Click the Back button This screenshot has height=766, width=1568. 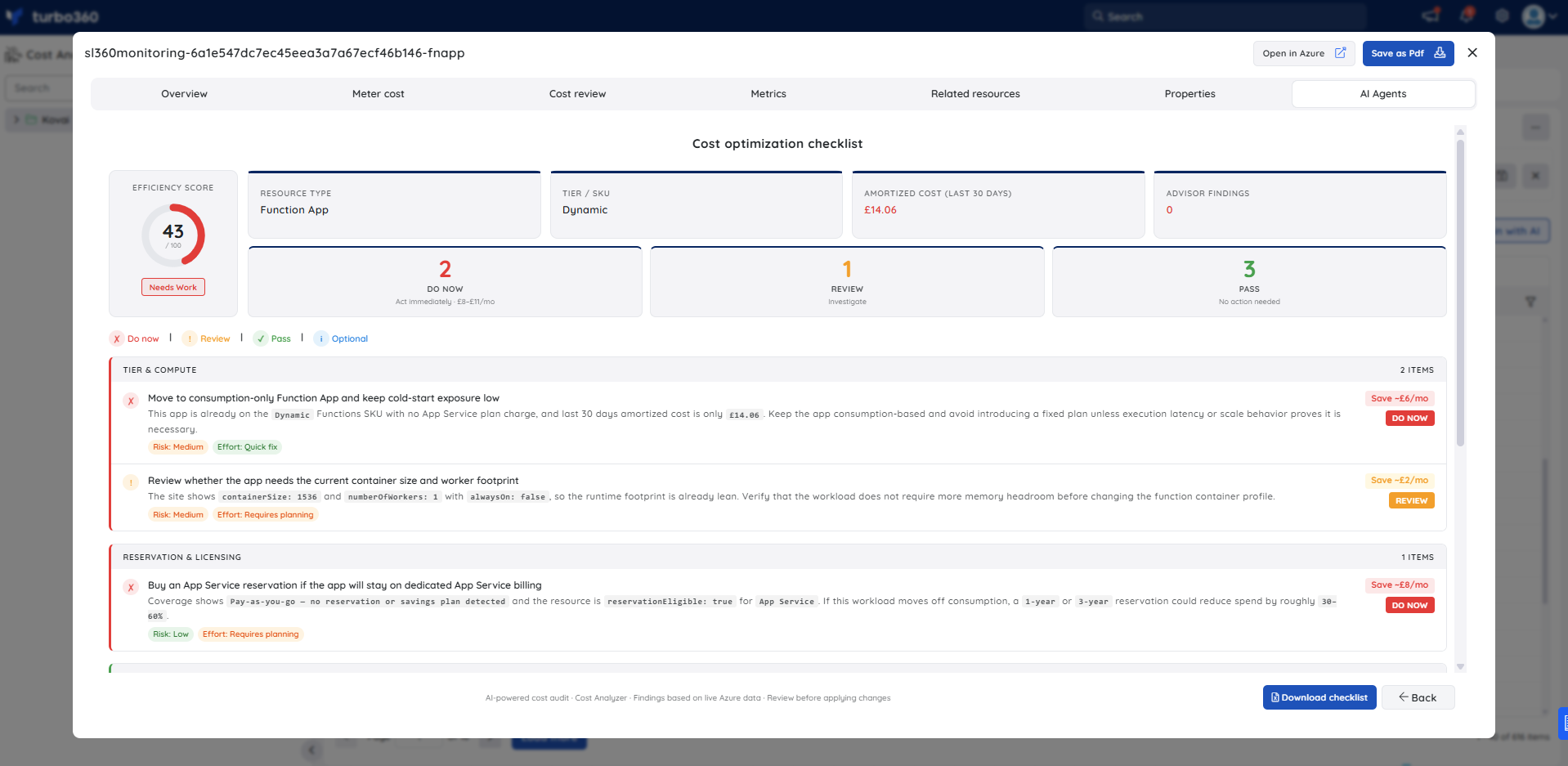[x=1418, y=697]
